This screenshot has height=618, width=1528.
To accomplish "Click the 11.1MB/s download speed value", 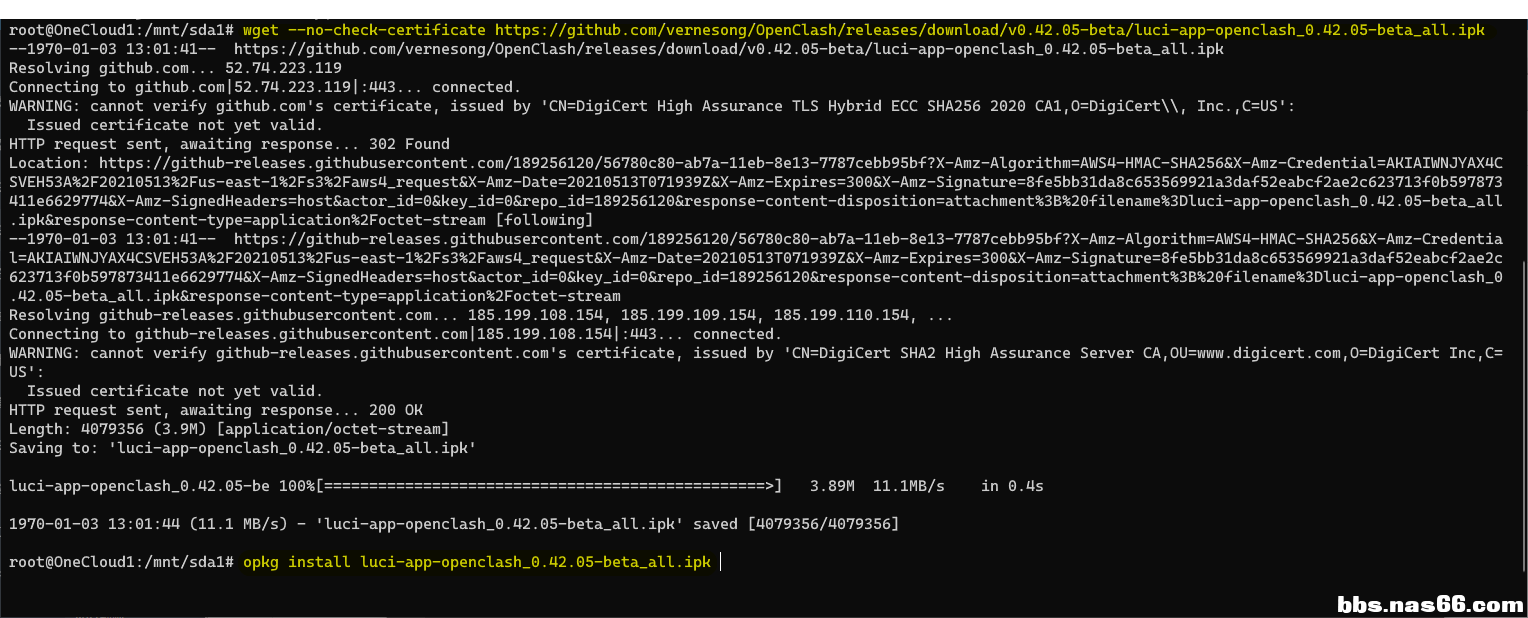I will (x=908, y=486).
